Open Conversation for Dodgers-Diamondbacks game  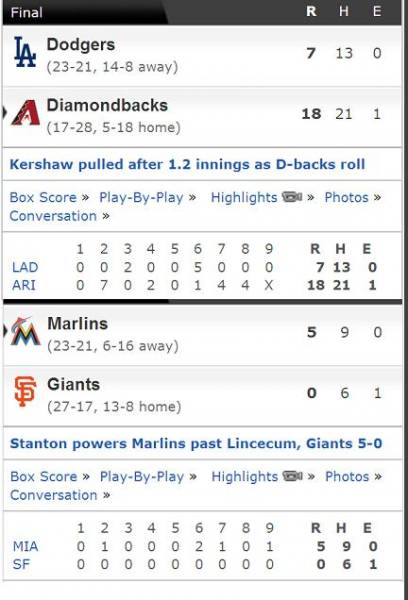pyautogui.click(x=53, y=216)
